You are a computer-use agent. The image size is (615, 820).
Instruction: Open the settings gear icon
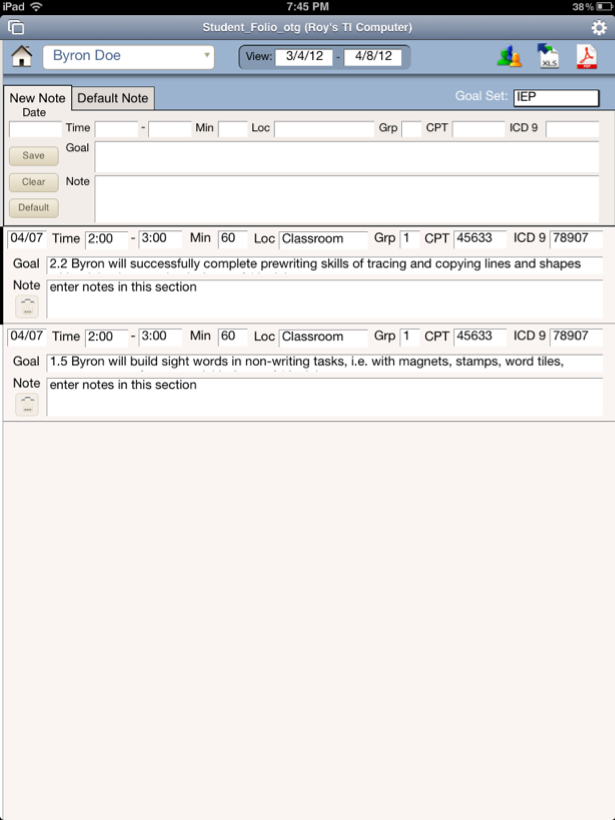[598, 27]
